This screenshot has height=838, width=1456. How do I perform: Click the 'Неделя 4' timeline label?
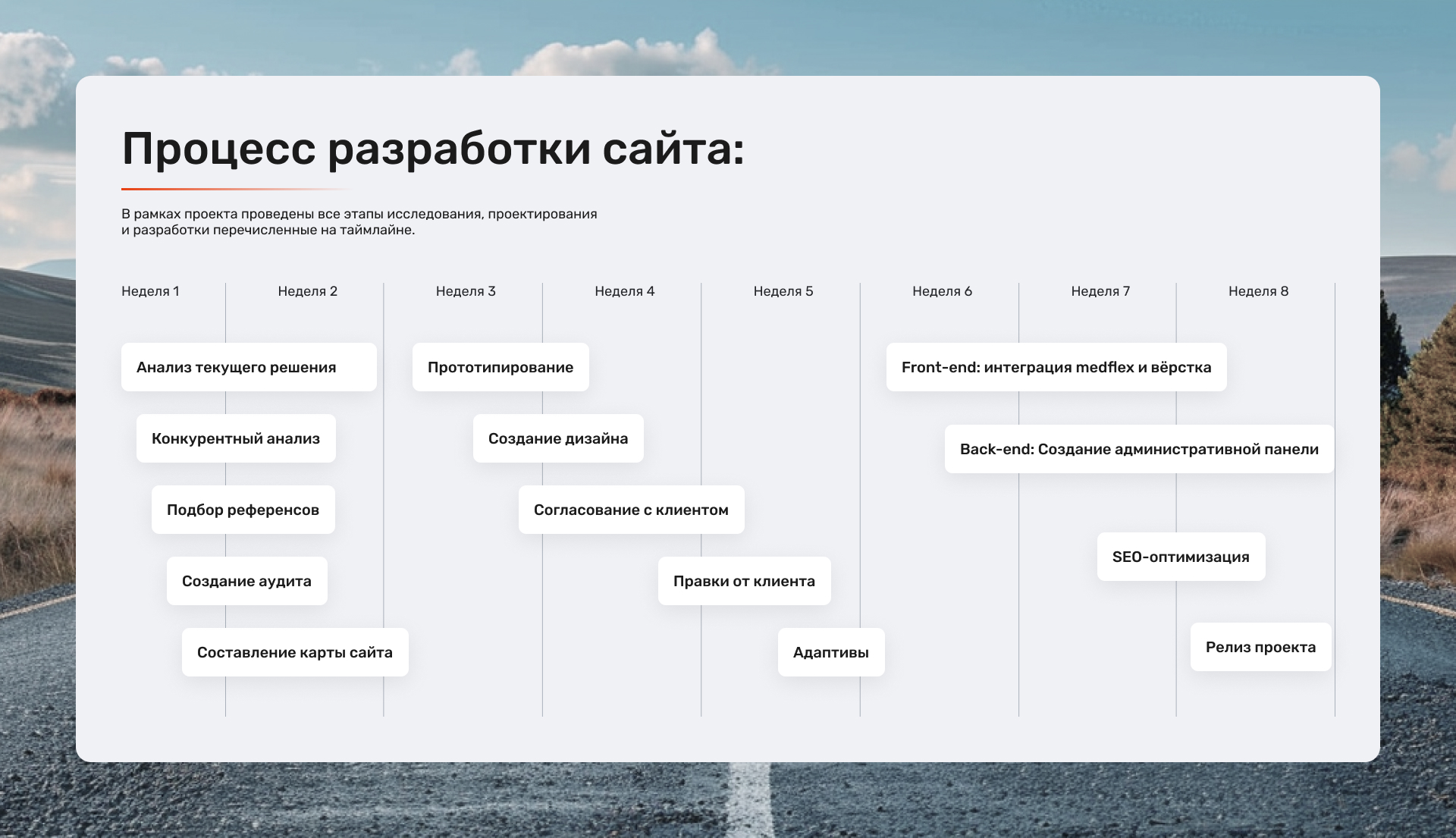pos(624,291)
